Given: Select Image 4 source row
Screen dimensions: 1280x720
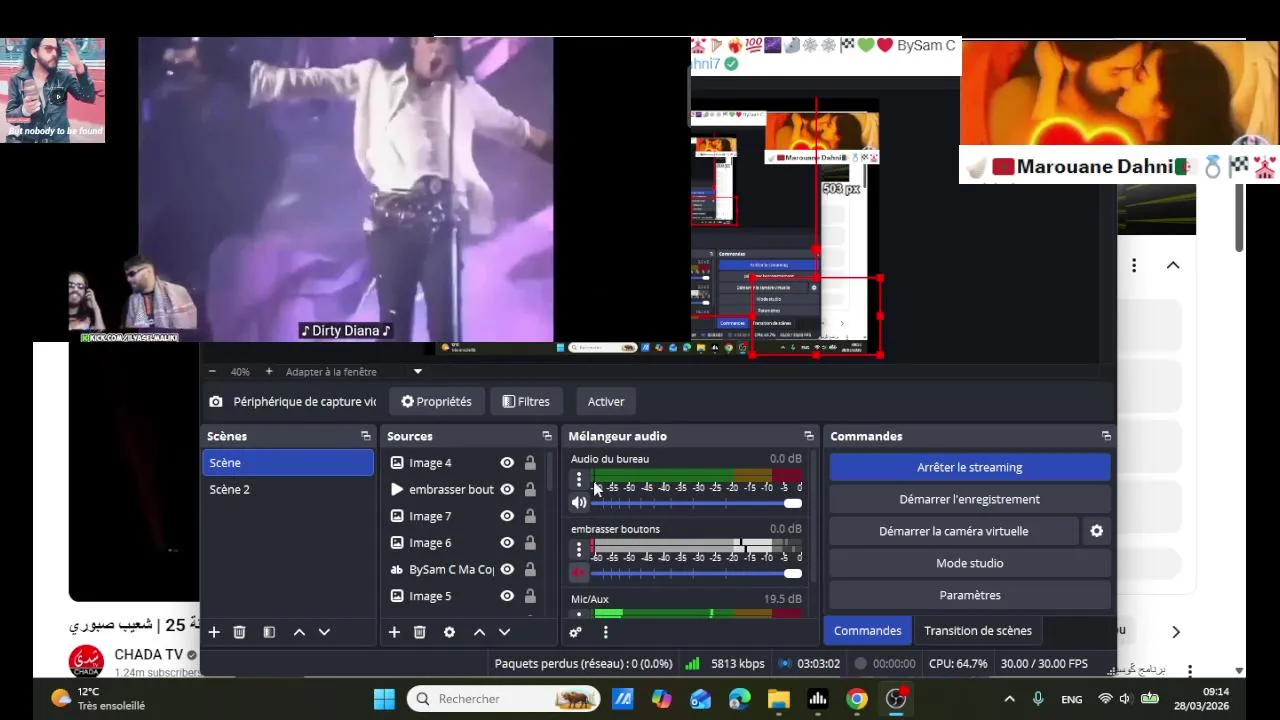Looking at the screenshot, I should 464,463.
